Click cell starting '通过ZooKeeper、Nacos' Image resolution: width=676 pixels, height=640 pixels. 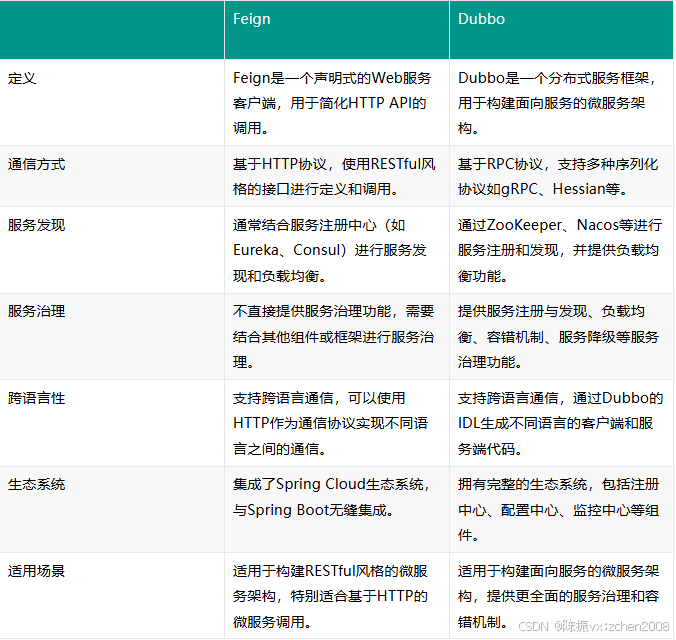point(561,250)
